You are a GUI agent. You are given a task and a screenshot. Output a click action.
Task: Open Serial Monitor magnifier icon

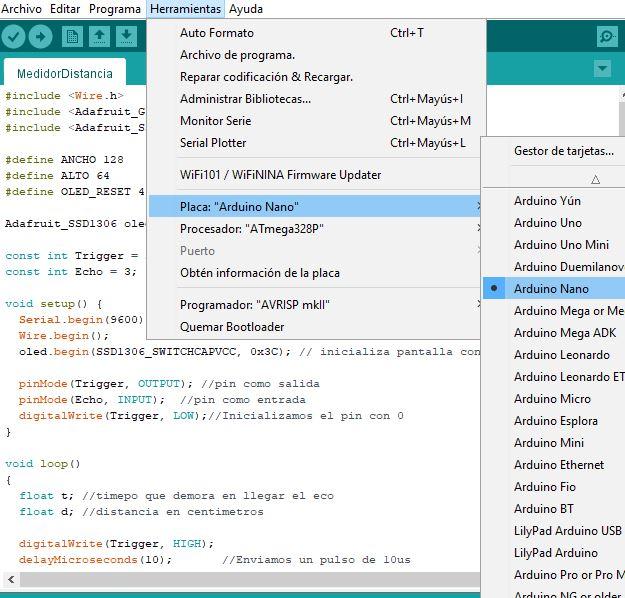(607, 37)
